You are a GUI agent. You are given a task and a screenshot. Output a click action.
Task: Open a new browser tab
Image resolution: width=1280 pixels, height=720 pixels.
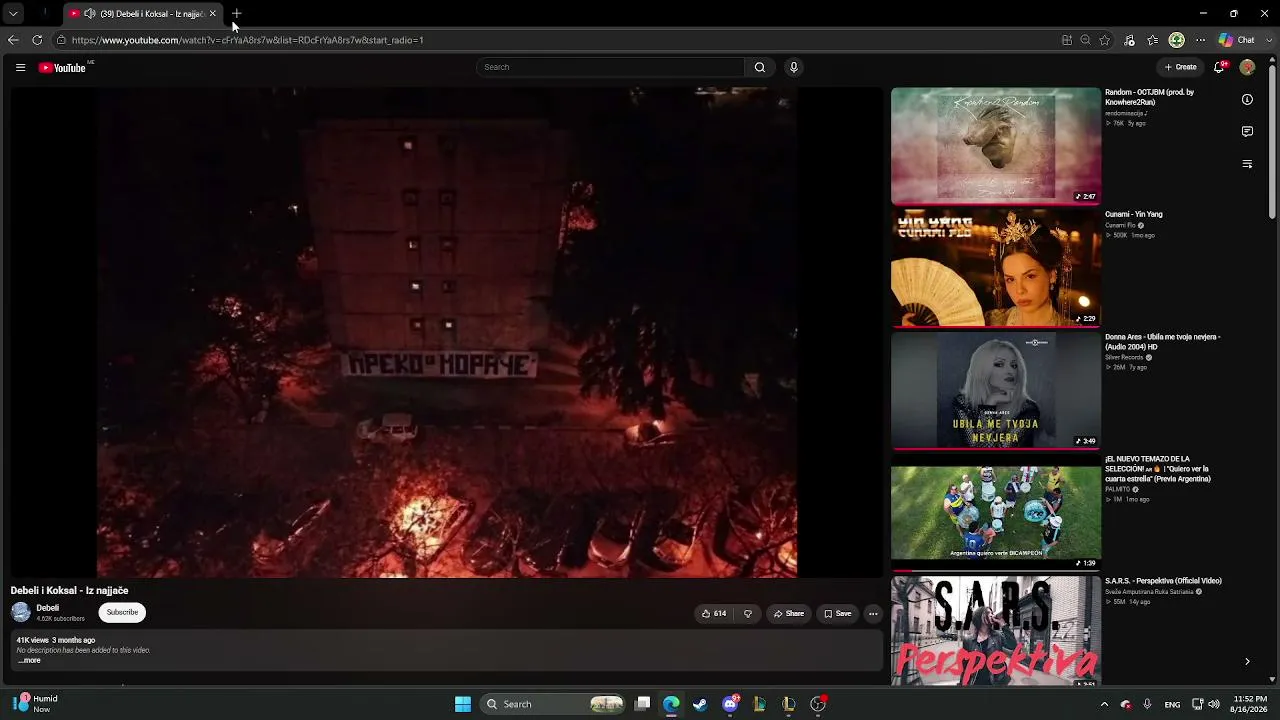coord(237,14)
